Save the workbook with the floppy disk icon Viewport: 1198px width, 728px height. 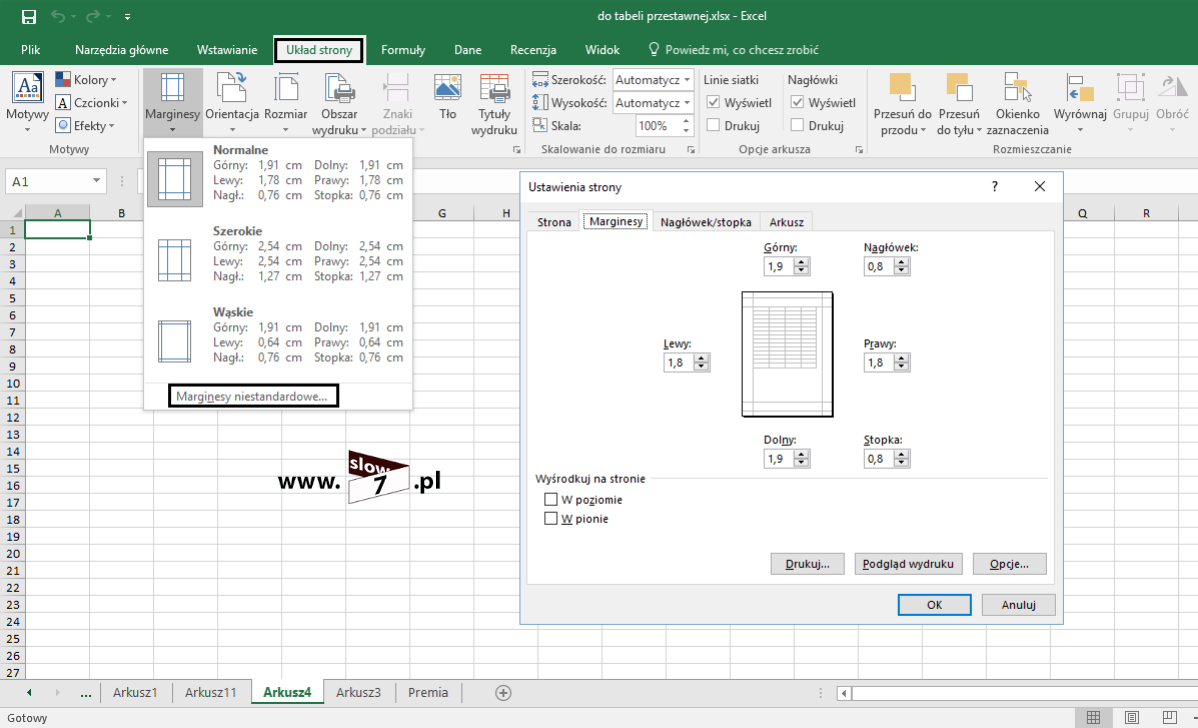point(29,16)
